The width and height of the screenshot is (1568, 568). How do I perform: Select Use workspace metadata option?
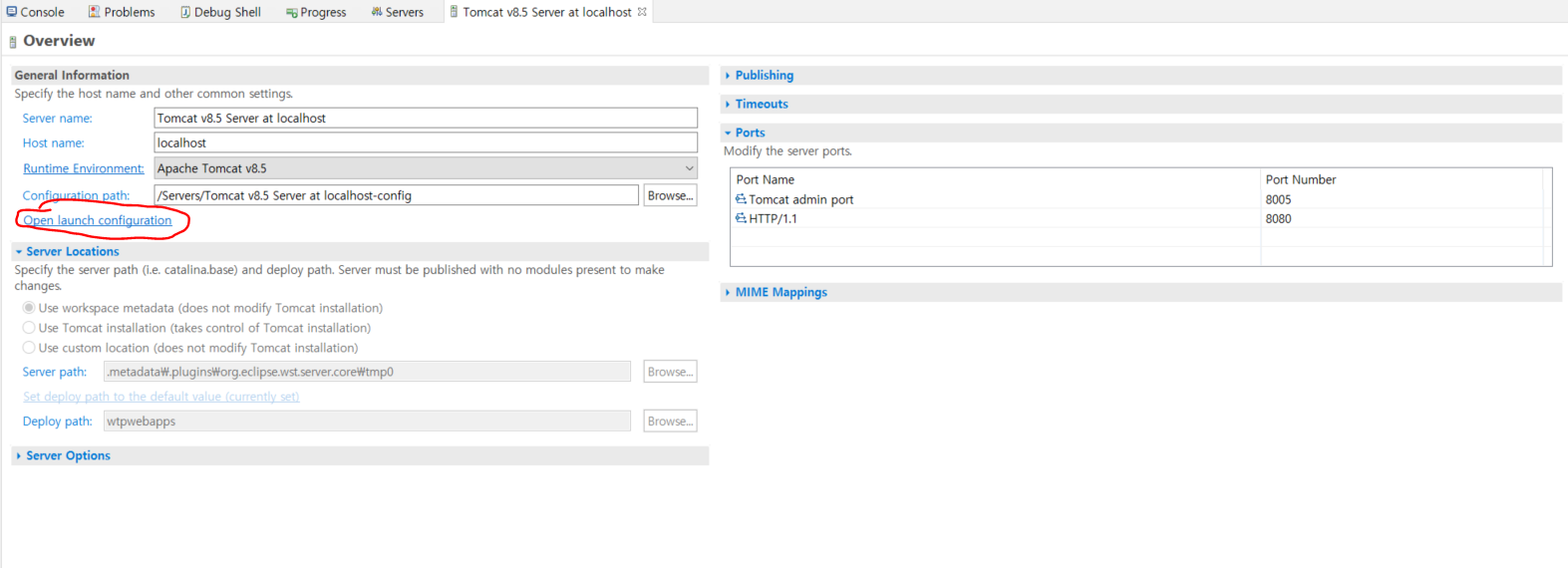pos(29,308)
